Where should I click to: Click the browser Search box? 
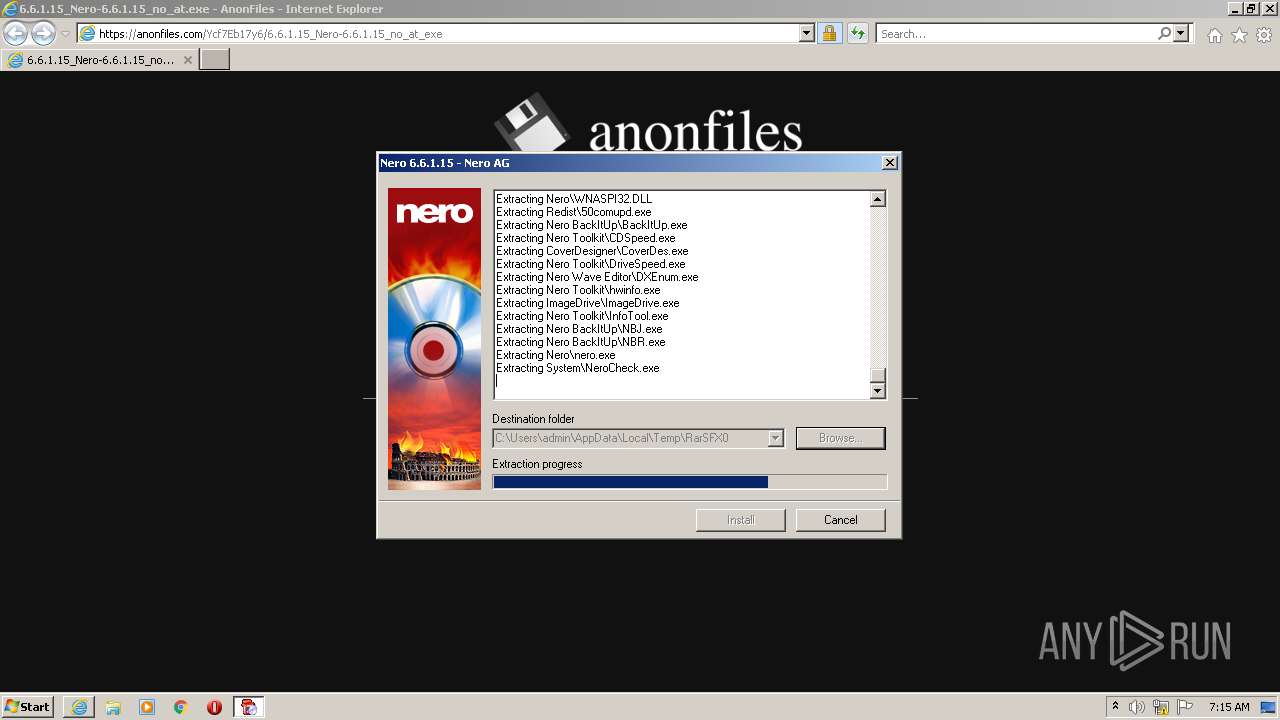pos(1016,33)
